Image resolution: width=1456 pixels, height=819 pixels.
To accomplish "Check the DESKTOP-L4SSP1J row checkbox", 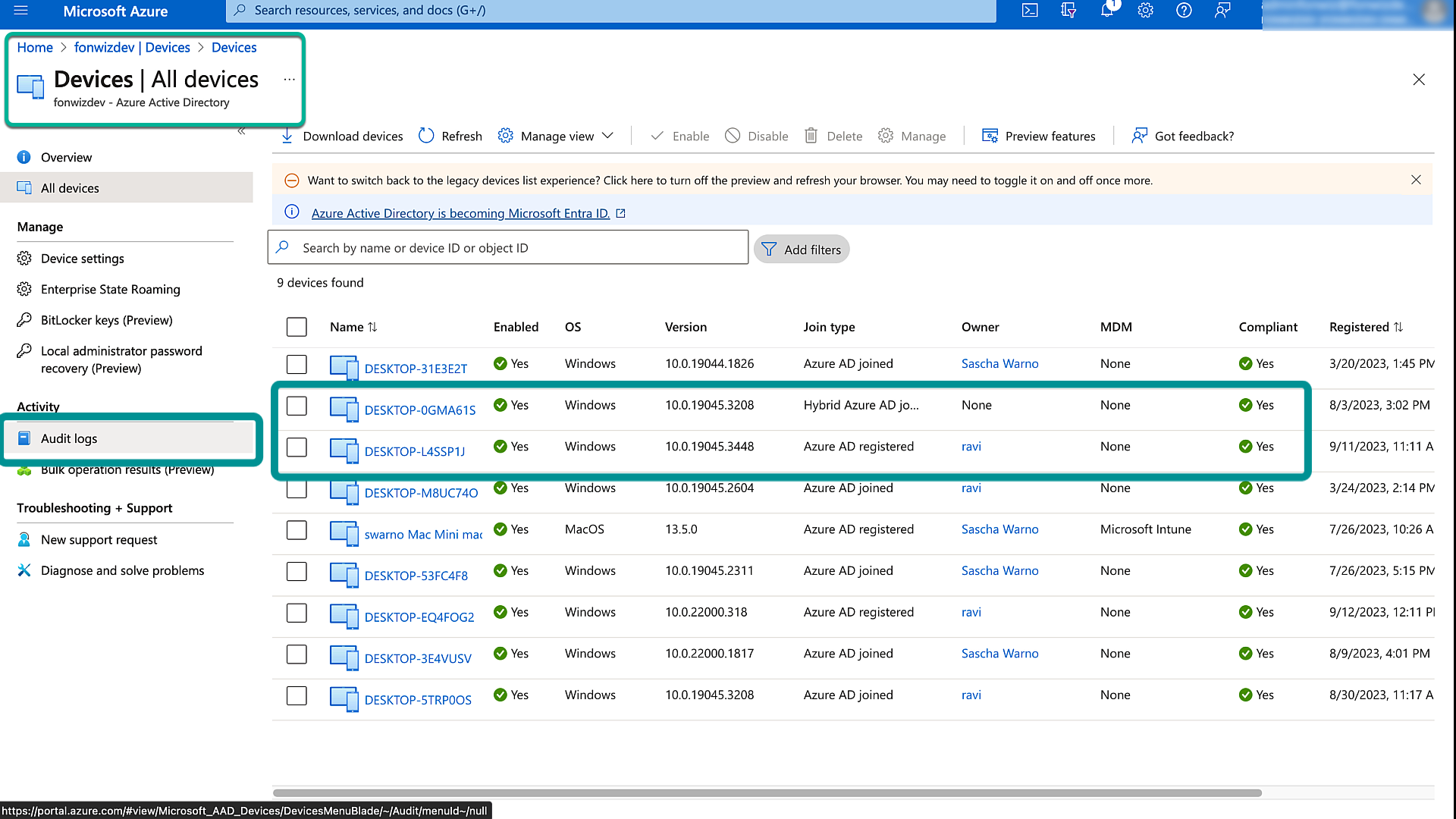I will pos(297,447).
